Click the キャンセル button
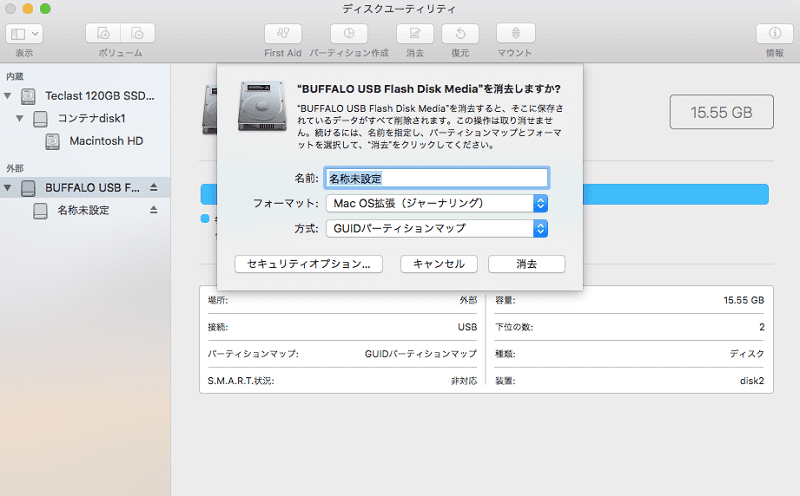This screenshot has width=800, height=496. pos(439,264)
